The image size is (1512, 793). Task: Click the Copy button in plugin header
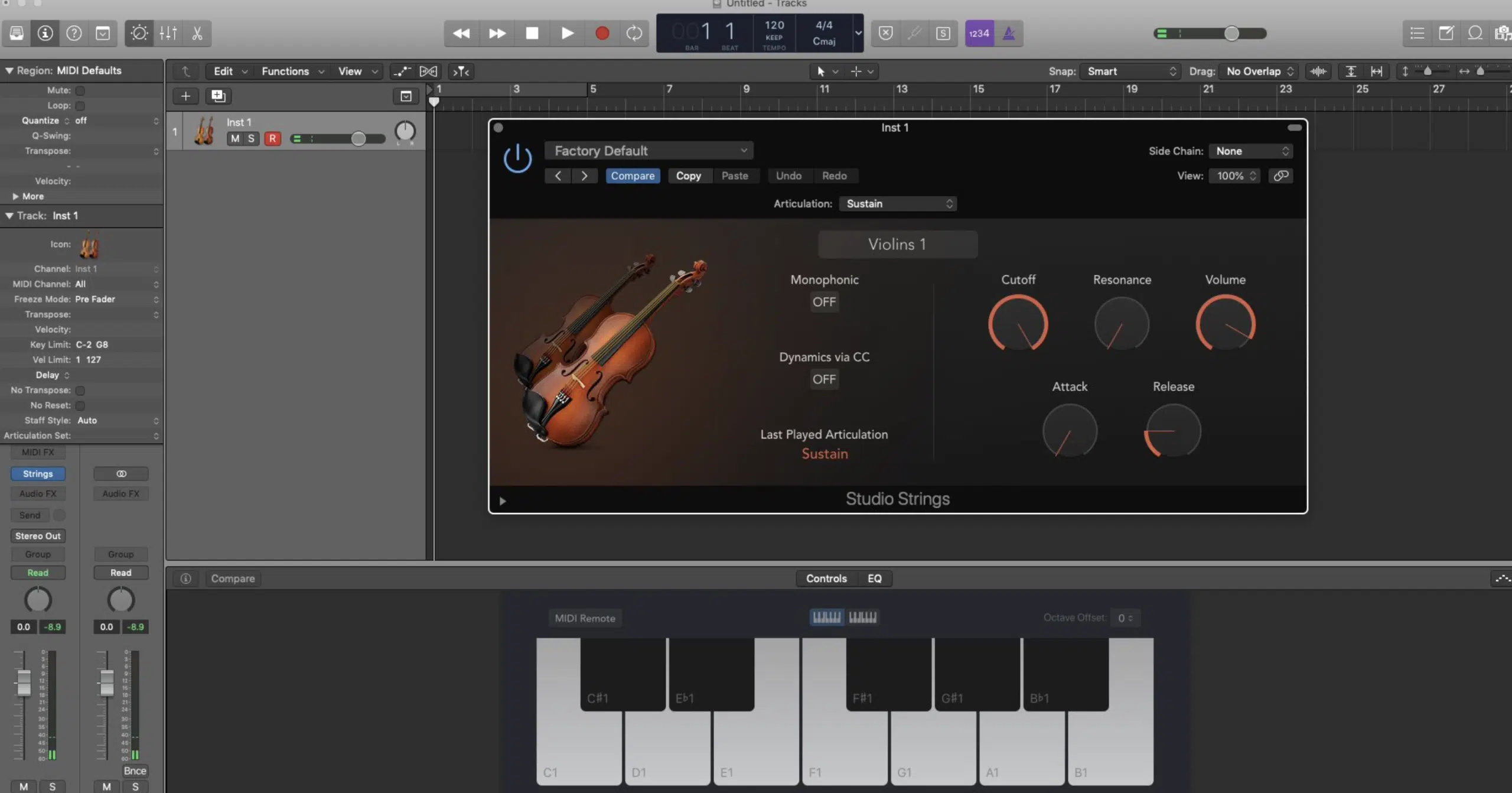pyautogui.click(x=688, y=176)
